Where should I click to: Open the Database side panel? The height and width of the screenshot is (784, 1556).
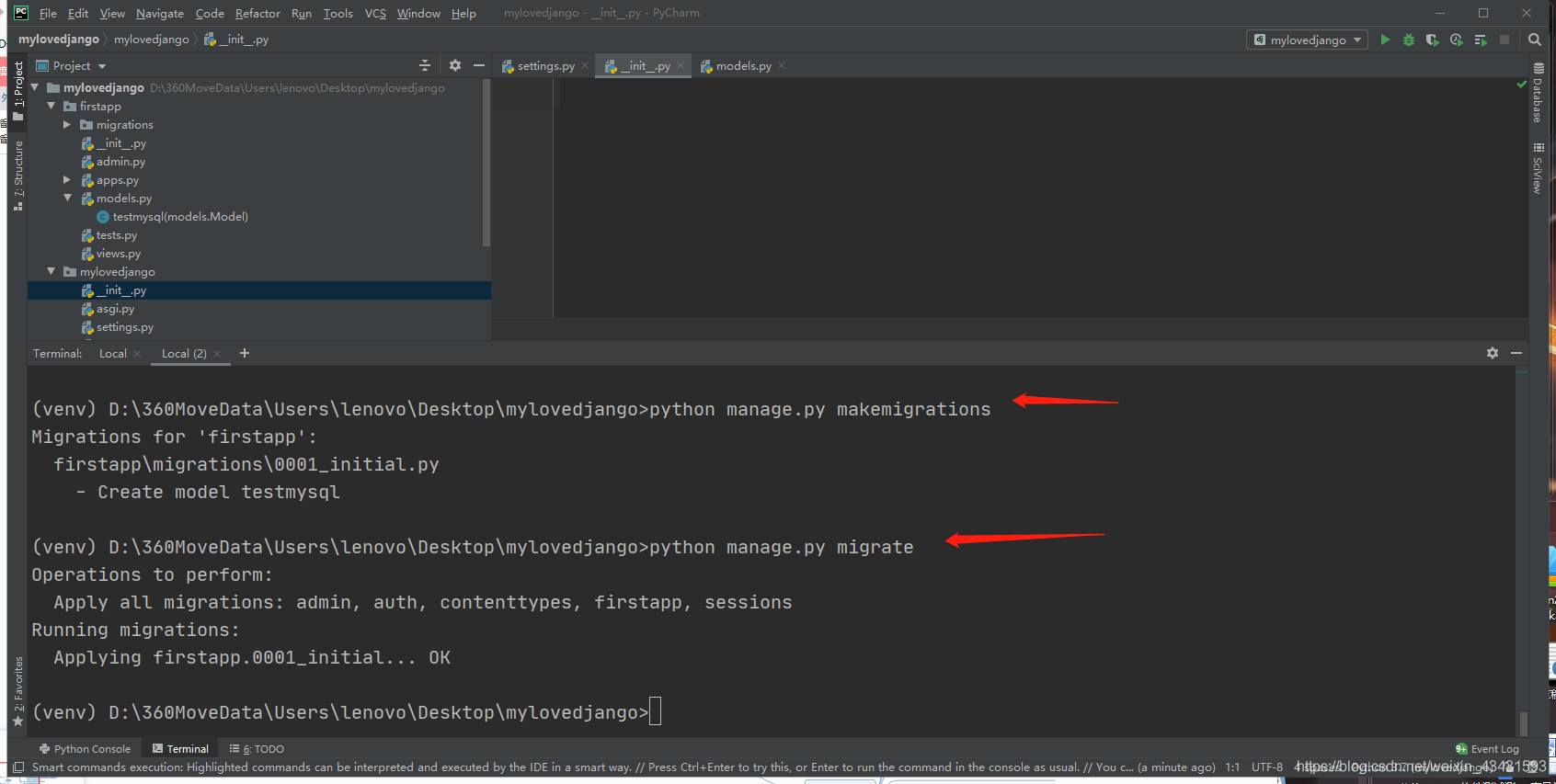coord(1538,93)
